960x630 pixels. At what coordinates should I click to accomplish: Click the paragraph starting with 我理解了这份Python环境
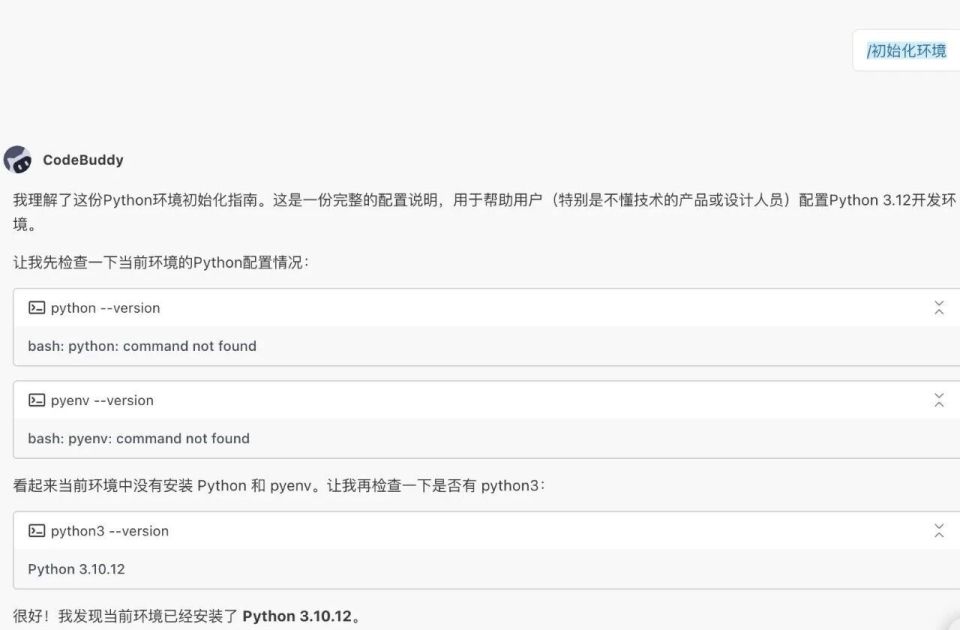(480, 201)
